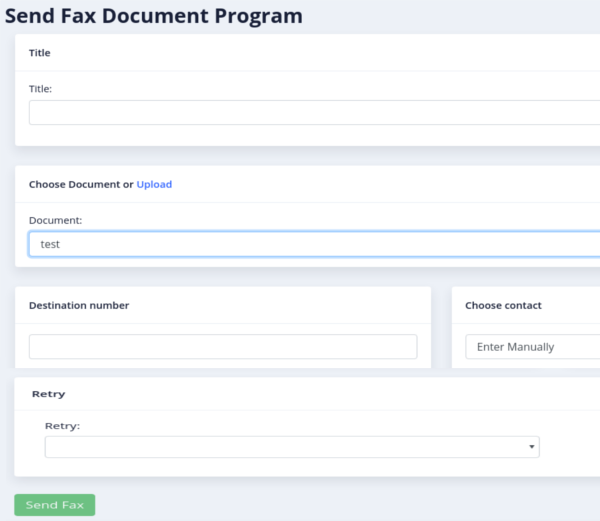Click the Retry: field label

point(62,426)
